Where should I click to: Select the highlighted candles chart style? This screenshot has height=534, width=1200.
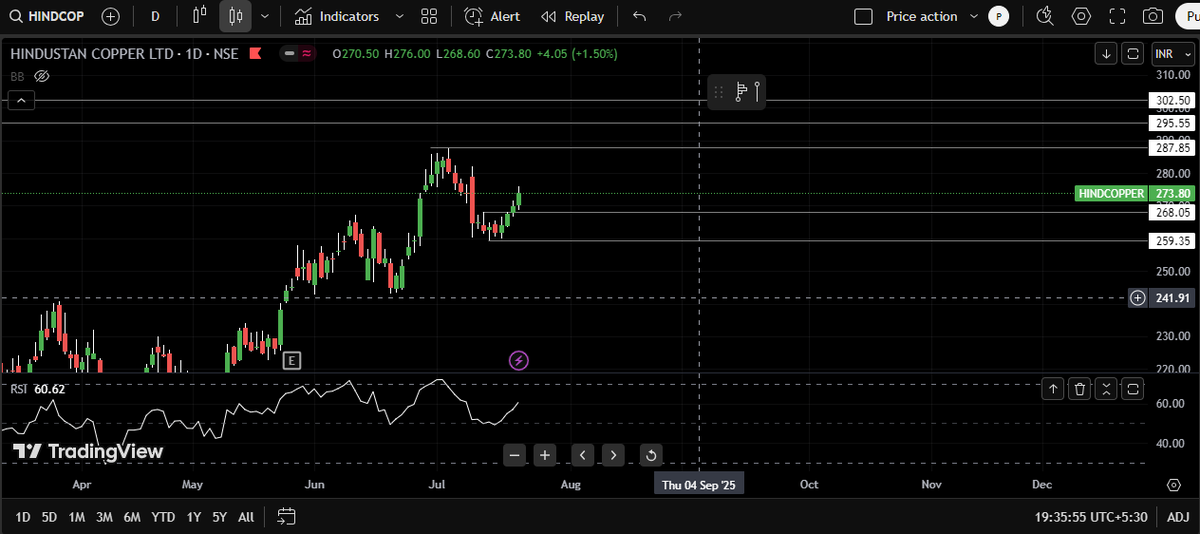pos(236,16)
